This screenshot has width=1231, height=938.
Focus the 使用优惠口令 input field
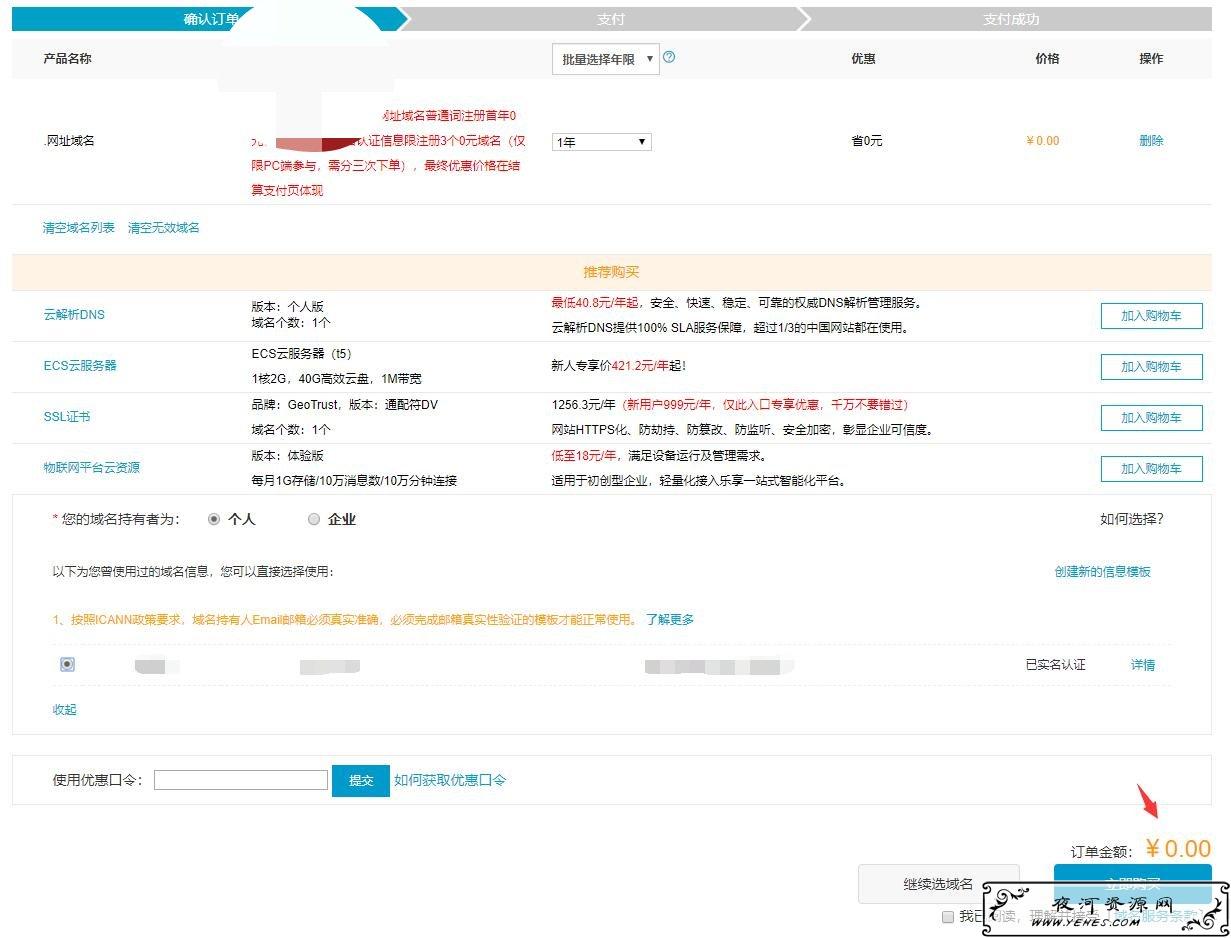click(241, 780)
